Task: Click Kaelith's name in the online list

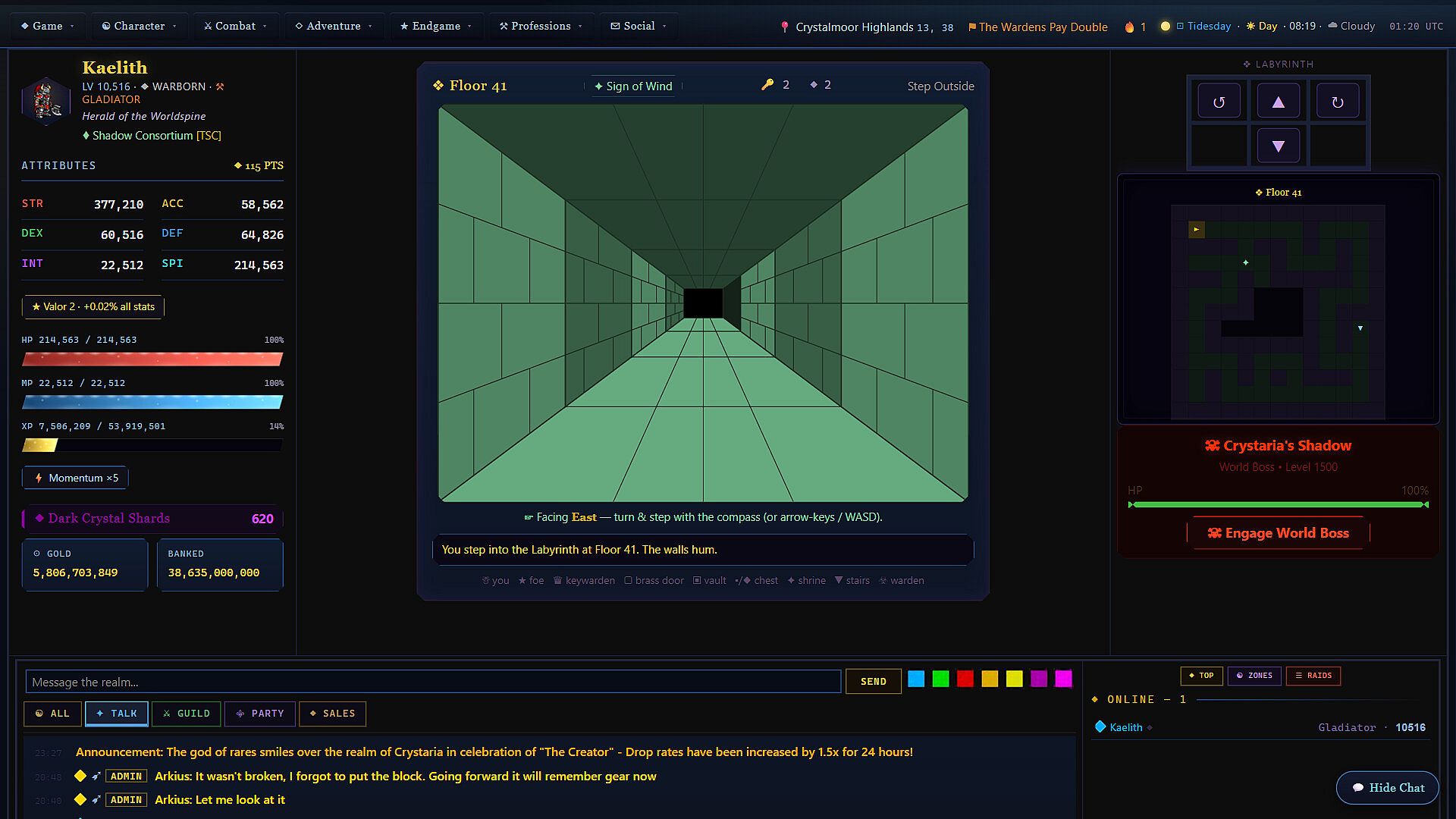Action: click(1125, 727)
